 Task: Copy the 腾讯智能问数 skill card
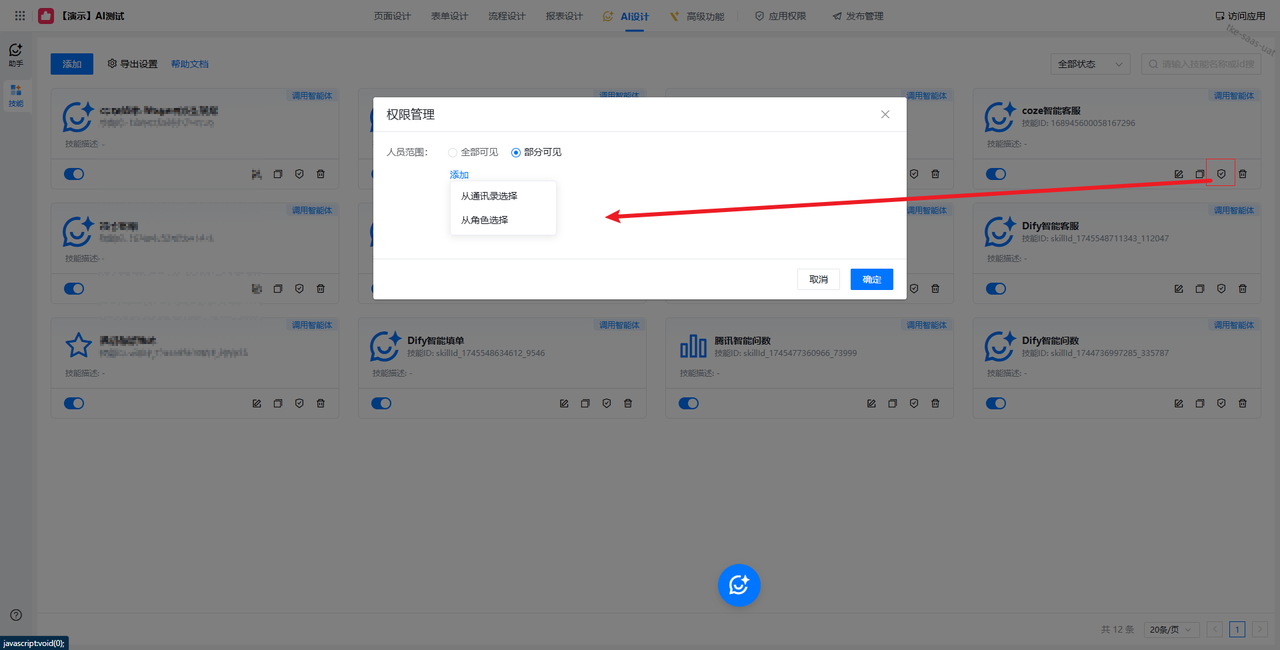pyautogui.click(x=893, y=403)
